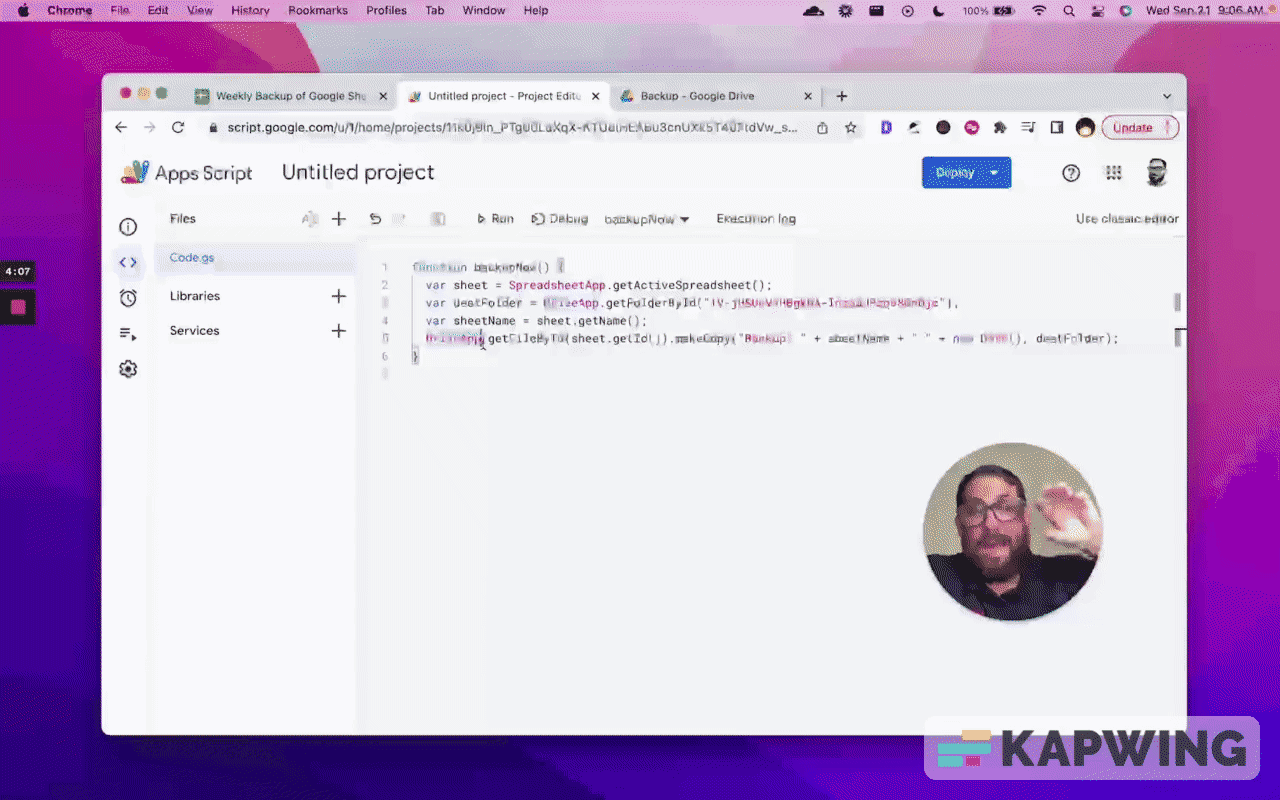Viewport: 1280px width, 800px height.
Task: Open the Chrome Extensions puzzle icon
Action: (x=999, y=128)
